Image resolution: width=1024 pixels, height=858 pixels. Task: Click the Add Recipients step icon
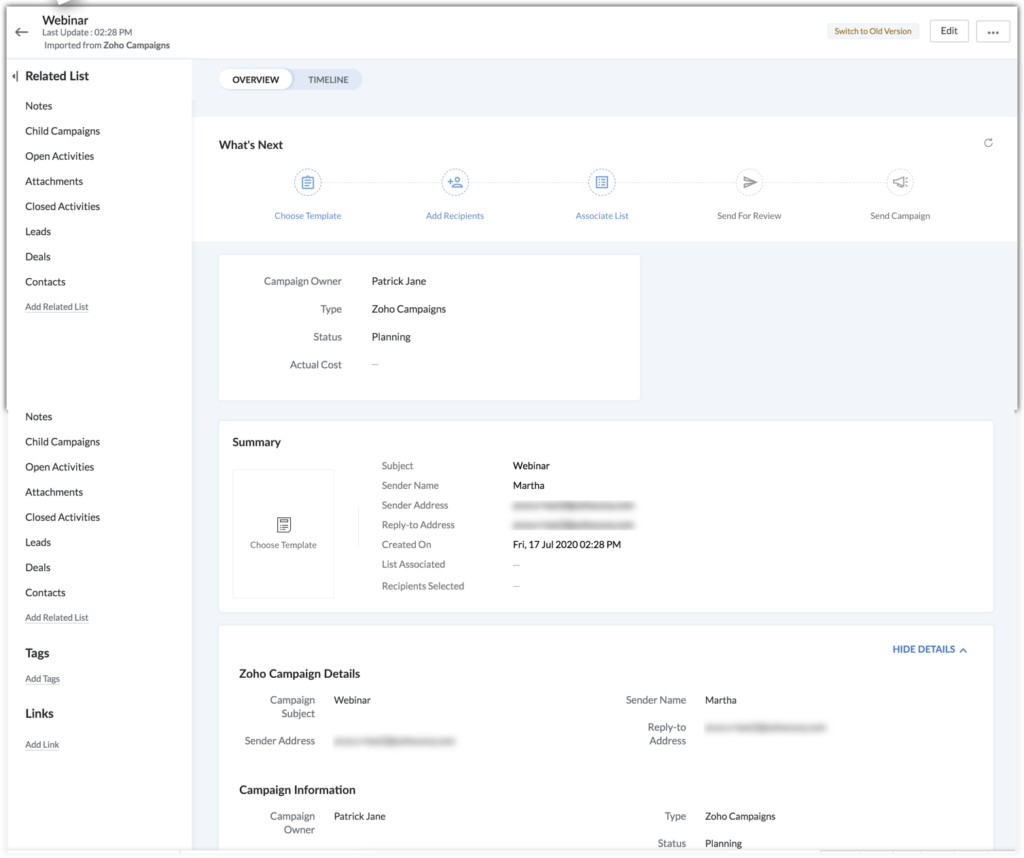[x=454, y=182]
